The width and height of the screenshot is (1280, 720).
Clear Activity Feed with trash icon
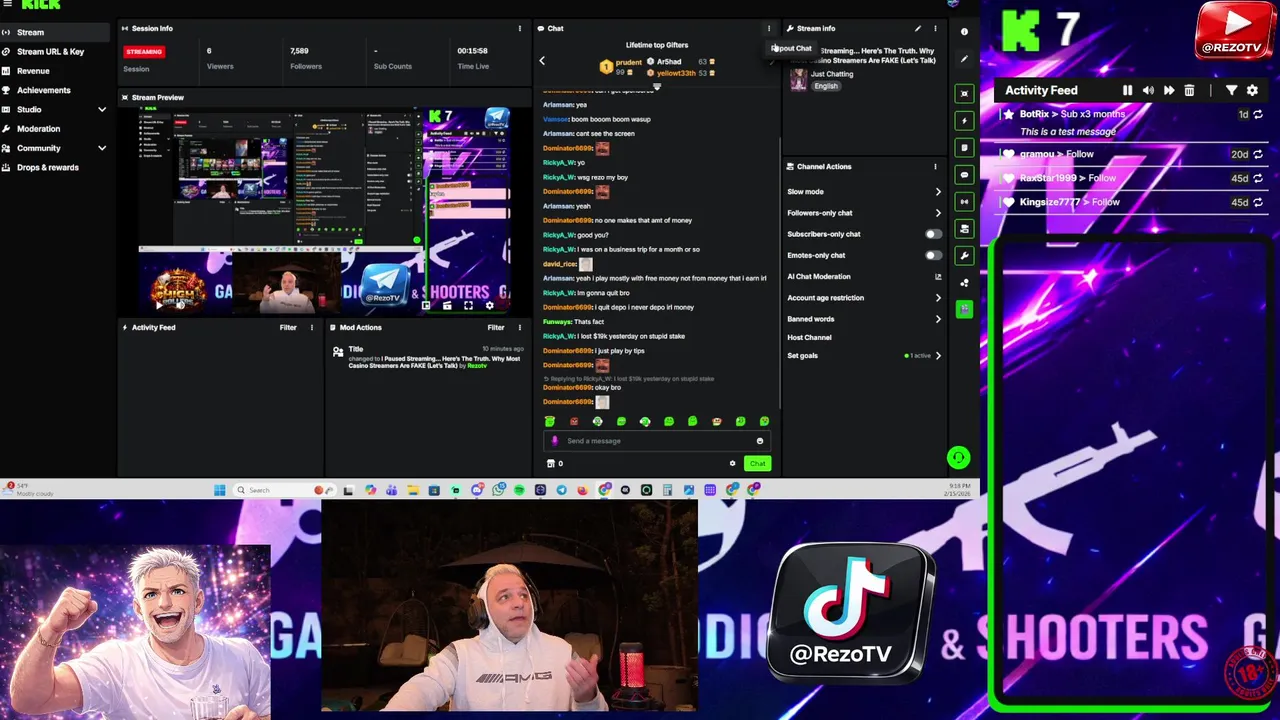1189,90
